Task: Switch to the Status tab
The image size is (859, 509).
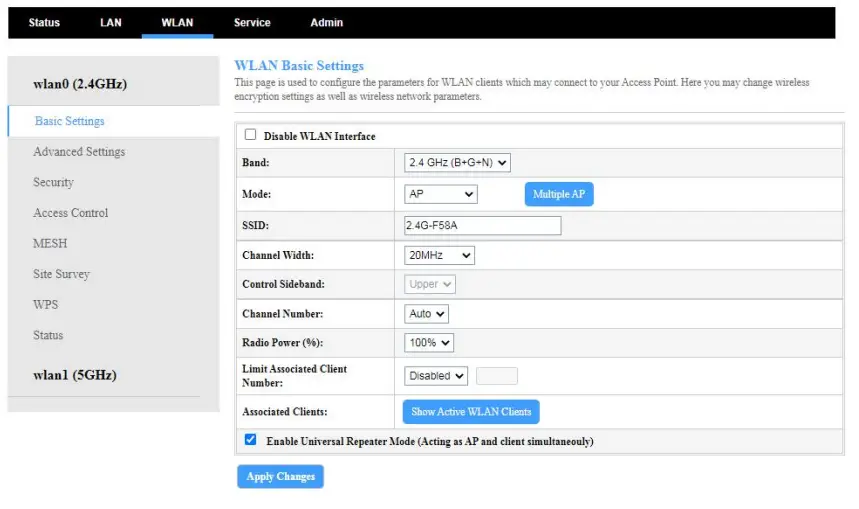Action: point(44,22)
